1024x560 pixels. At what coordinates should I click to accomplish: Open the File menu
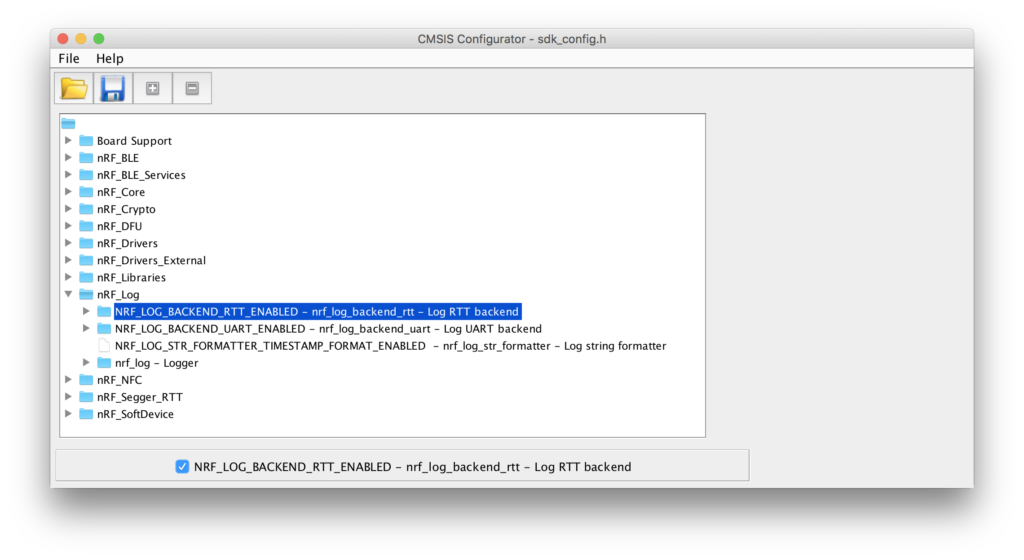coord(69,58)
